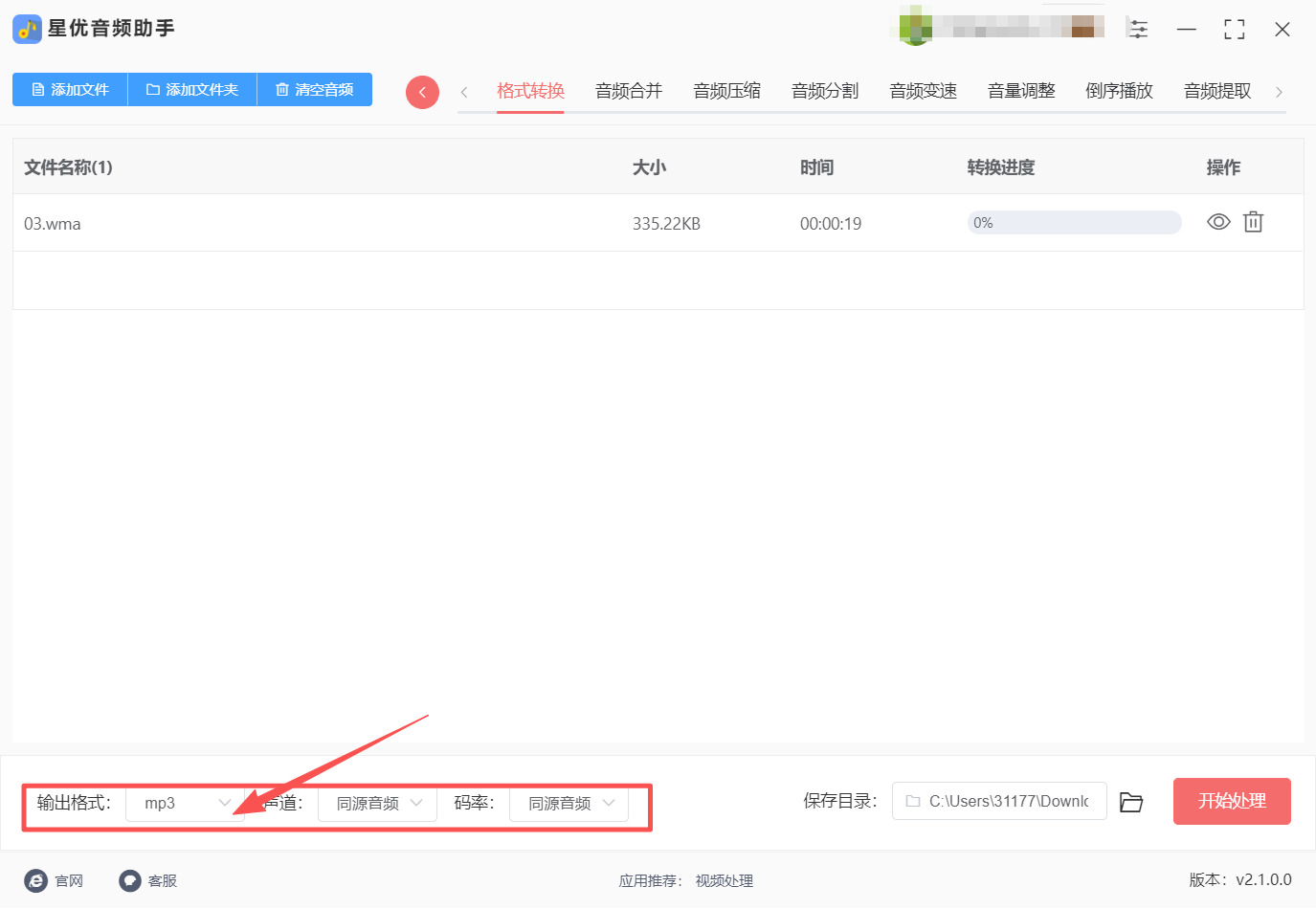Open the 输出格式 mp3 dropdown

click(x=186, y=803)
